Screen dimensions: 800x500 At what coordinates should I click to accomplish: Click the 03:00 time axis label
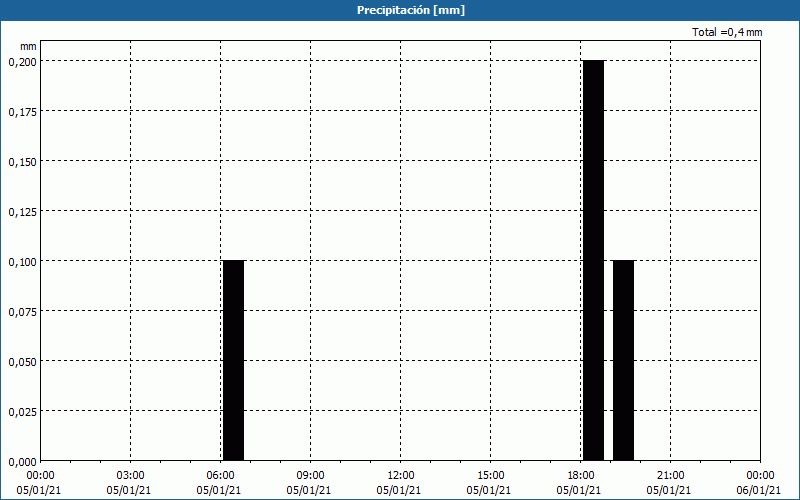pos(131,476)
